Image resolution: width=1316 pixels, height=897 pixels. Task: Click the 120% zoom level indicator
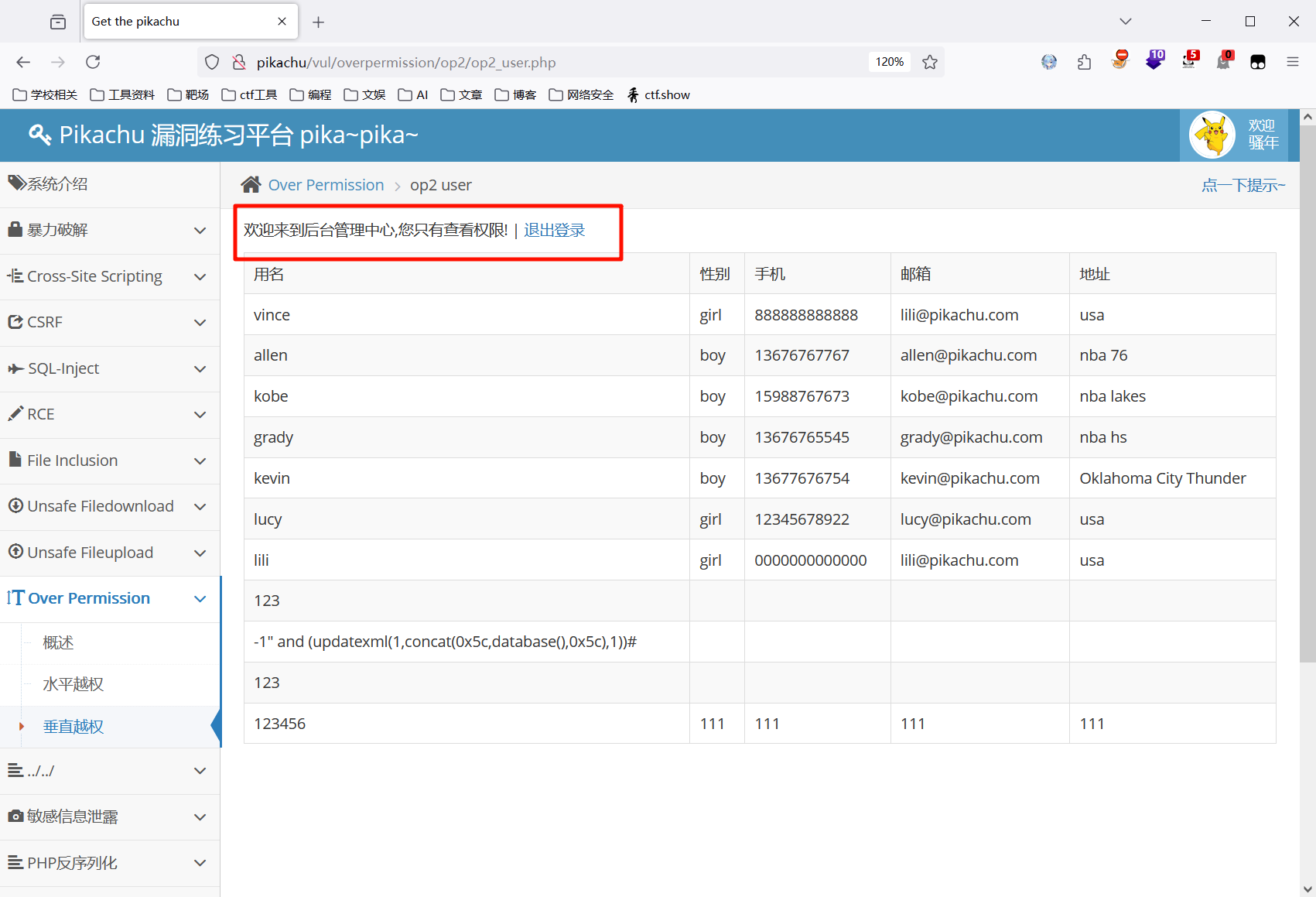[x=890, y=62]
